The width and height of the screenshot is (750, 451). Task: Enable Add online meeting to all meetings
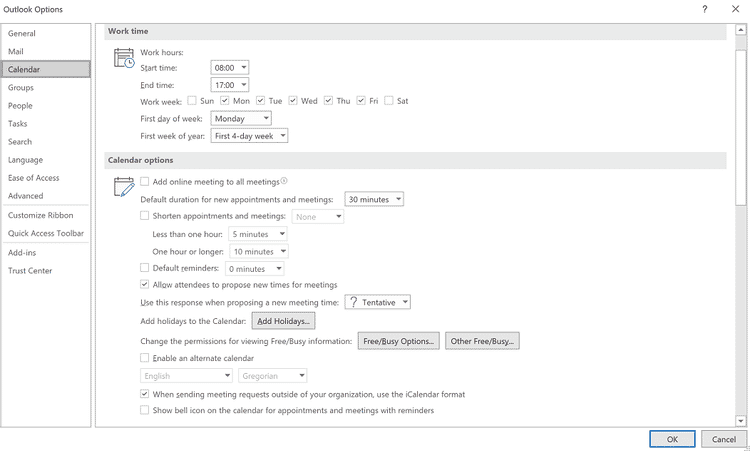(x=144, y=181)
